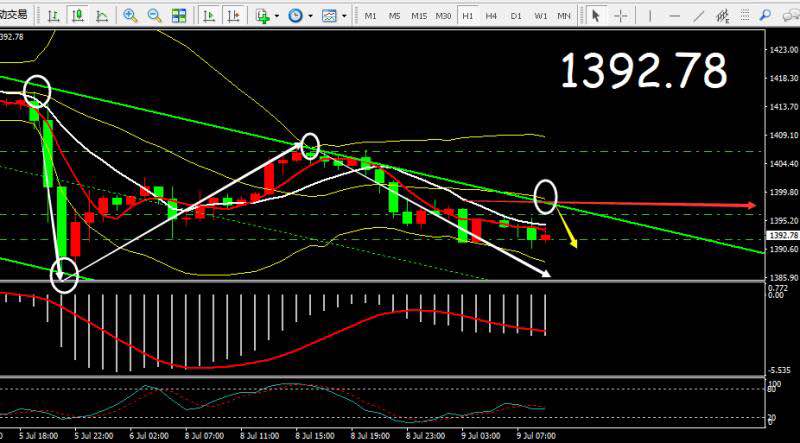Zoom in on the chart
The width and height of the screenshot is (800, 443).
[130, 16]
